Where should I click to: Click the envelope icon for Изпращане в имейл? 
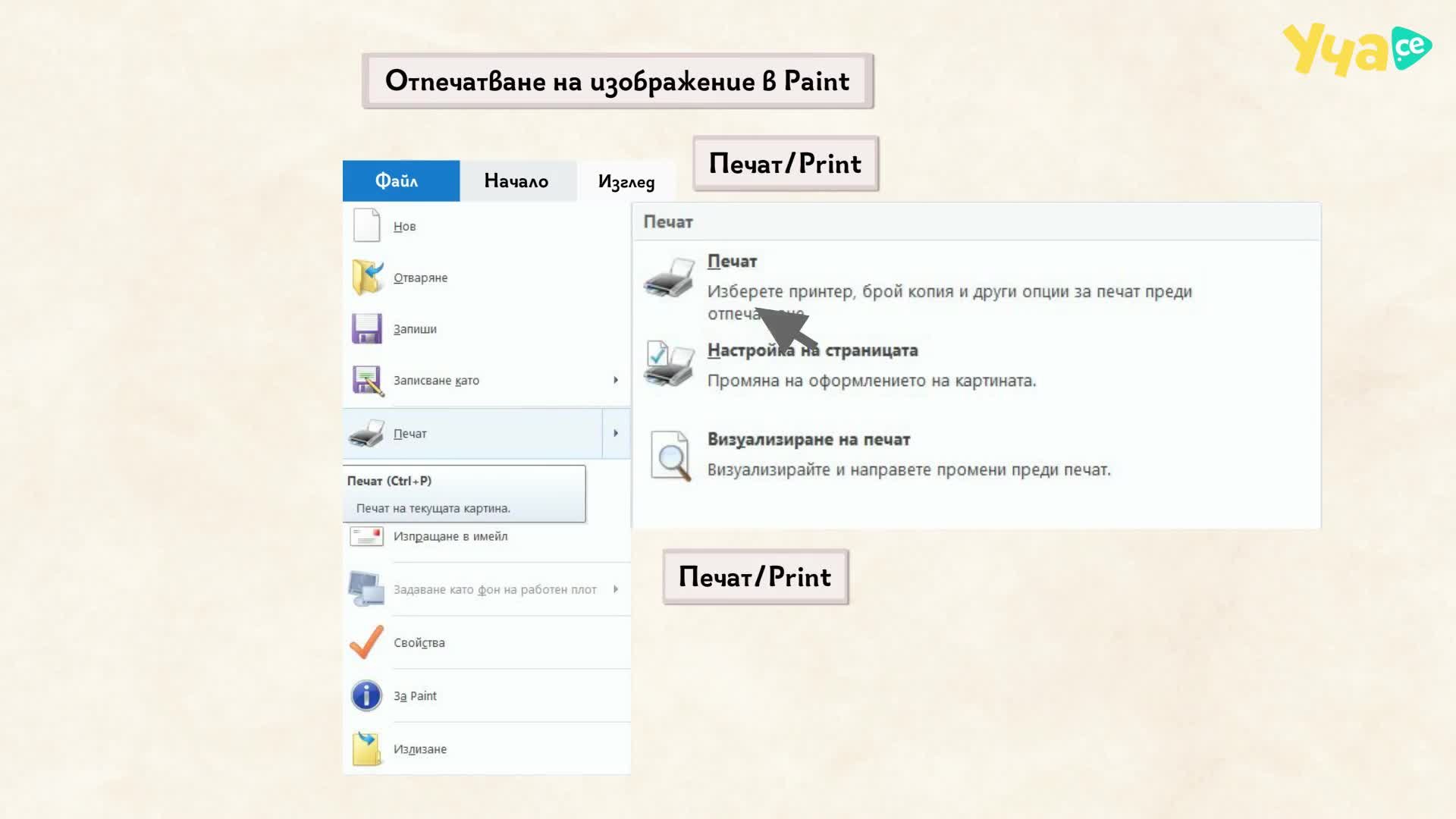[x=366, y=536]
